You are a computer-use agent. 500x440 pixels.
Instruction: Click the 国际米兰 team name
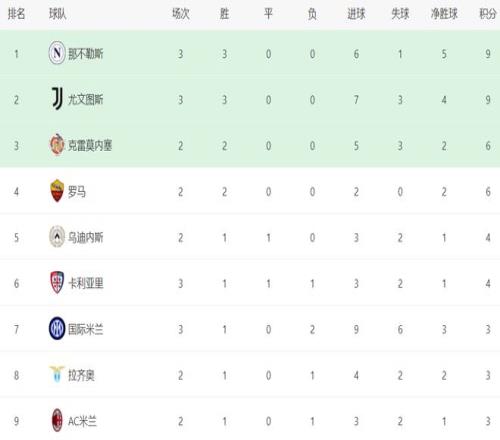tap(86, 329)
